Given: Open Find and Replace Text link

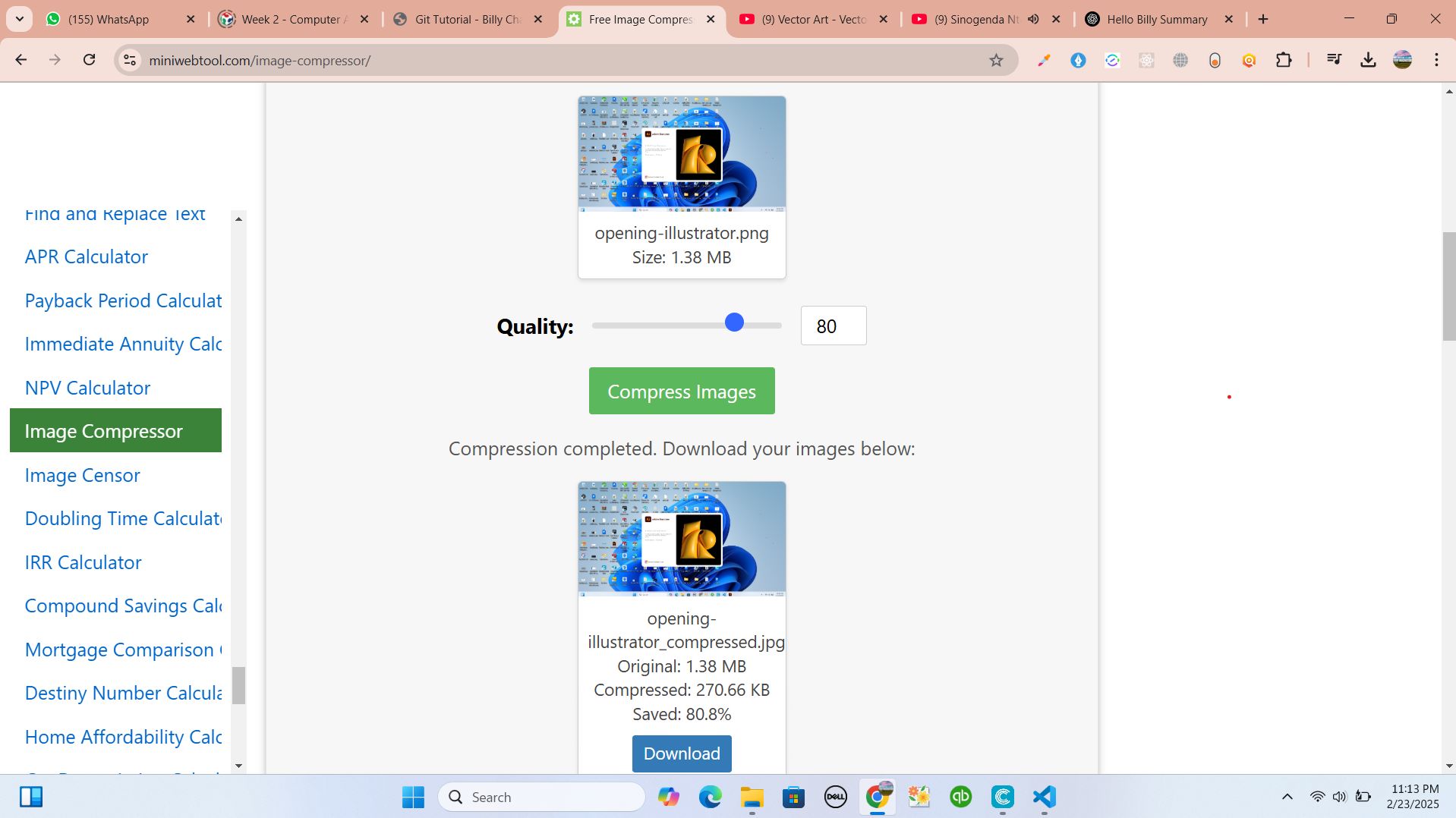Looking at the screenshot, I should (x=115, y=215).
